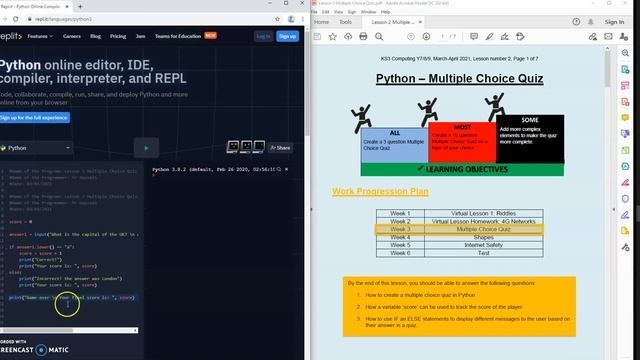This screenshot has width=640, height=360.
Task: Send the PDF by email icon
Action: click(x=608, y=37)
